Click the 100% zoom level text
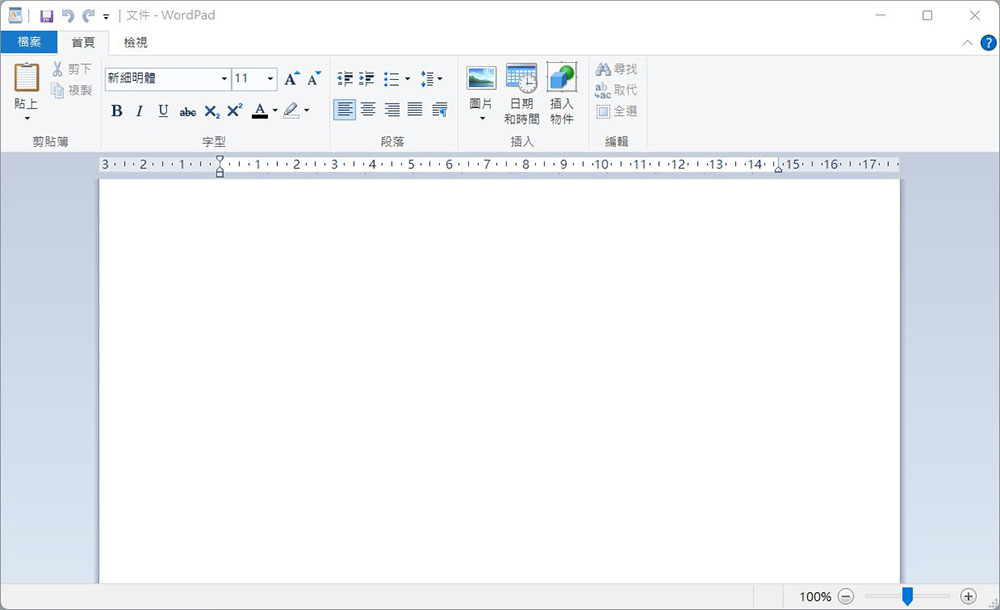Screen dimensions: 1000x610 pyautogui.click(x=815, y=597)
